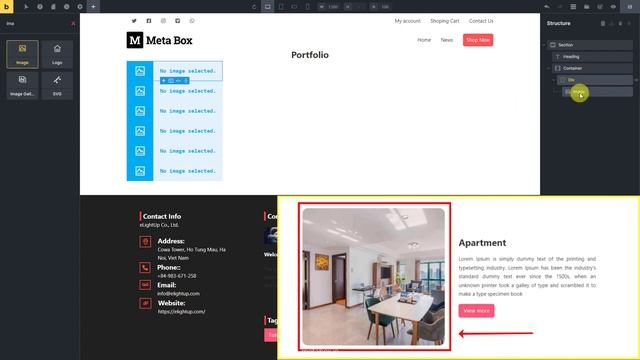Click the Contact Info footer heading

[x=162, y=216]
